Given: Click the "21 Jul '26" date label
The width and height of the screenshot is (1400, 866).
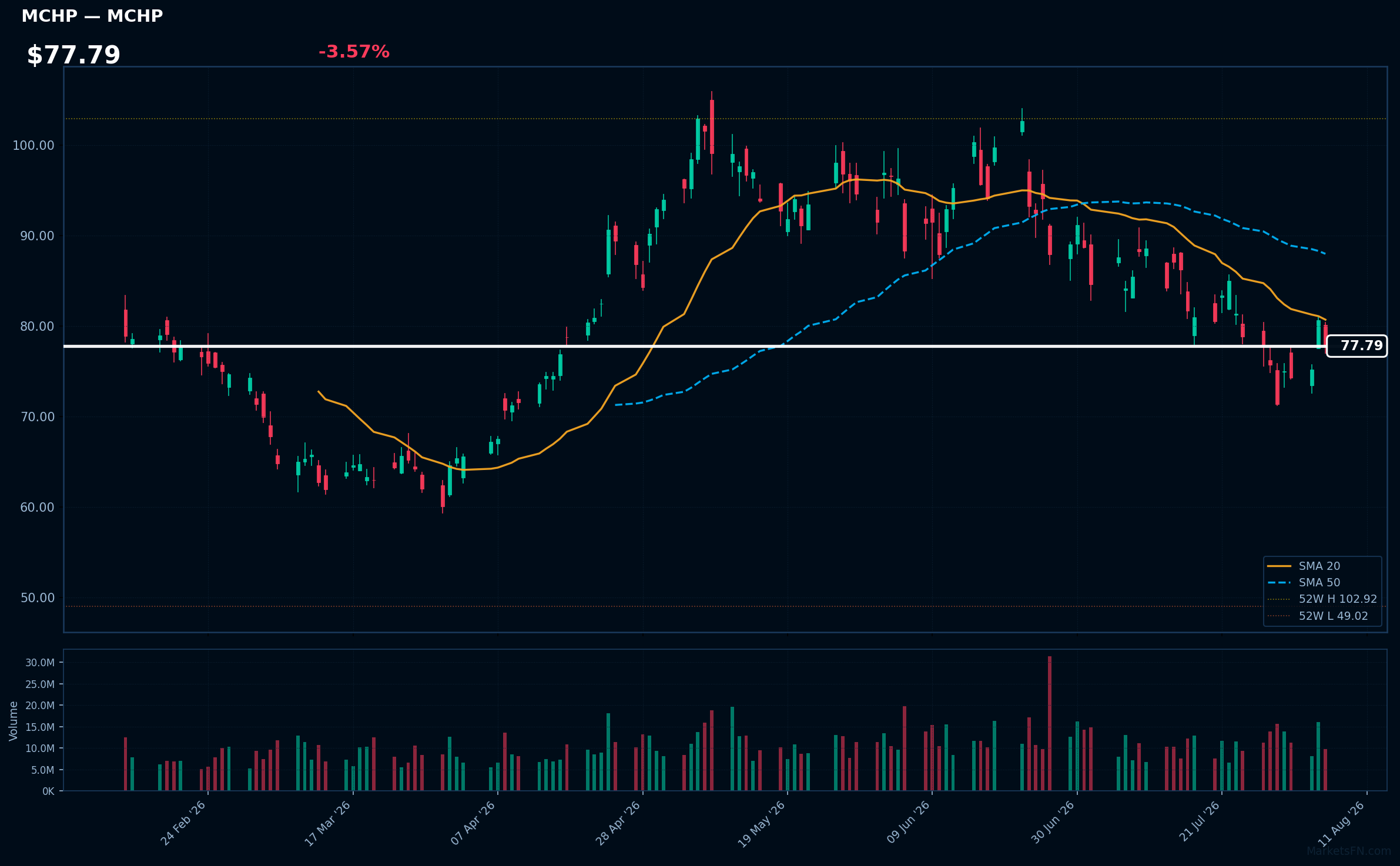Looking at the screenshot, I should (1200, 822).
